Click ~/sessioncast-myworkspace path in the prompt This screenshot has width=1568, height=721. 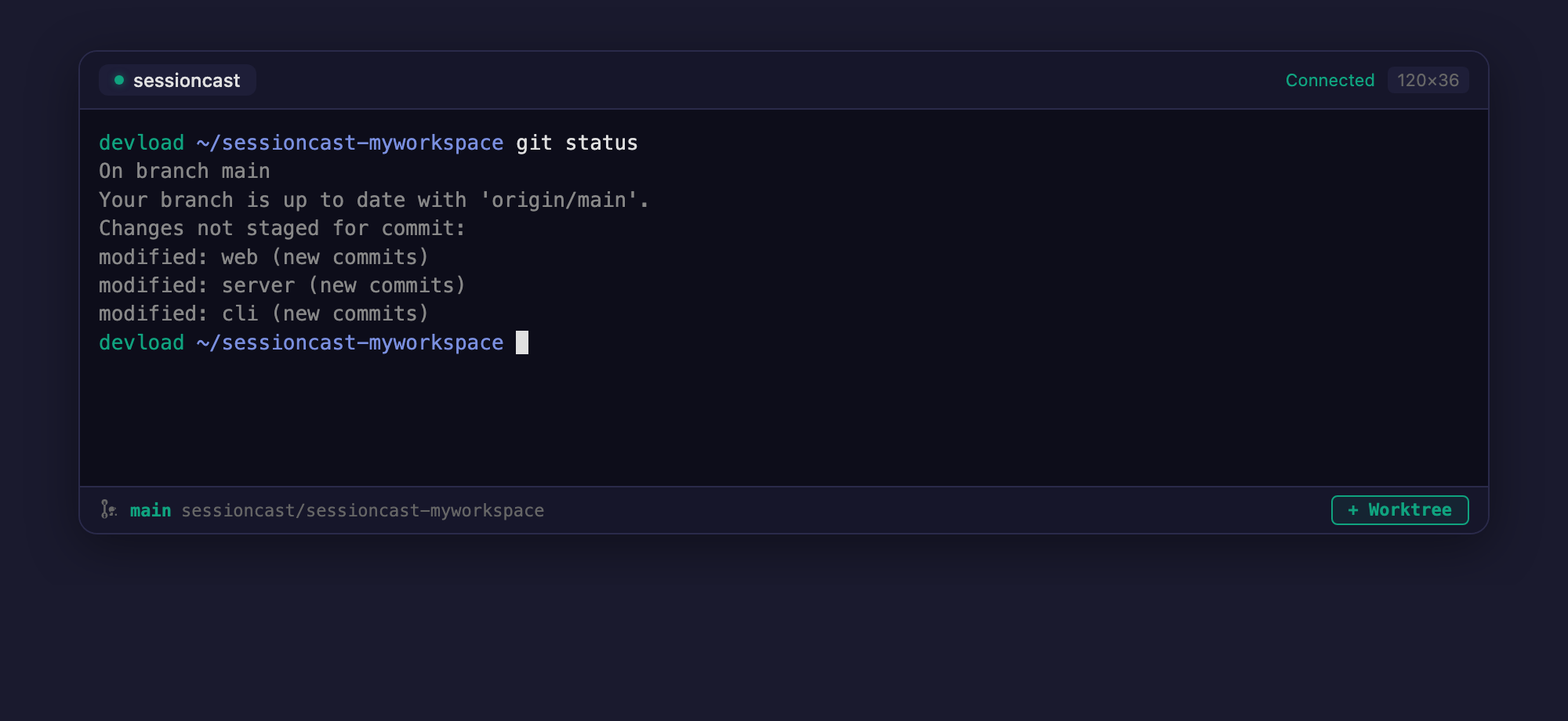coord(350,143)
